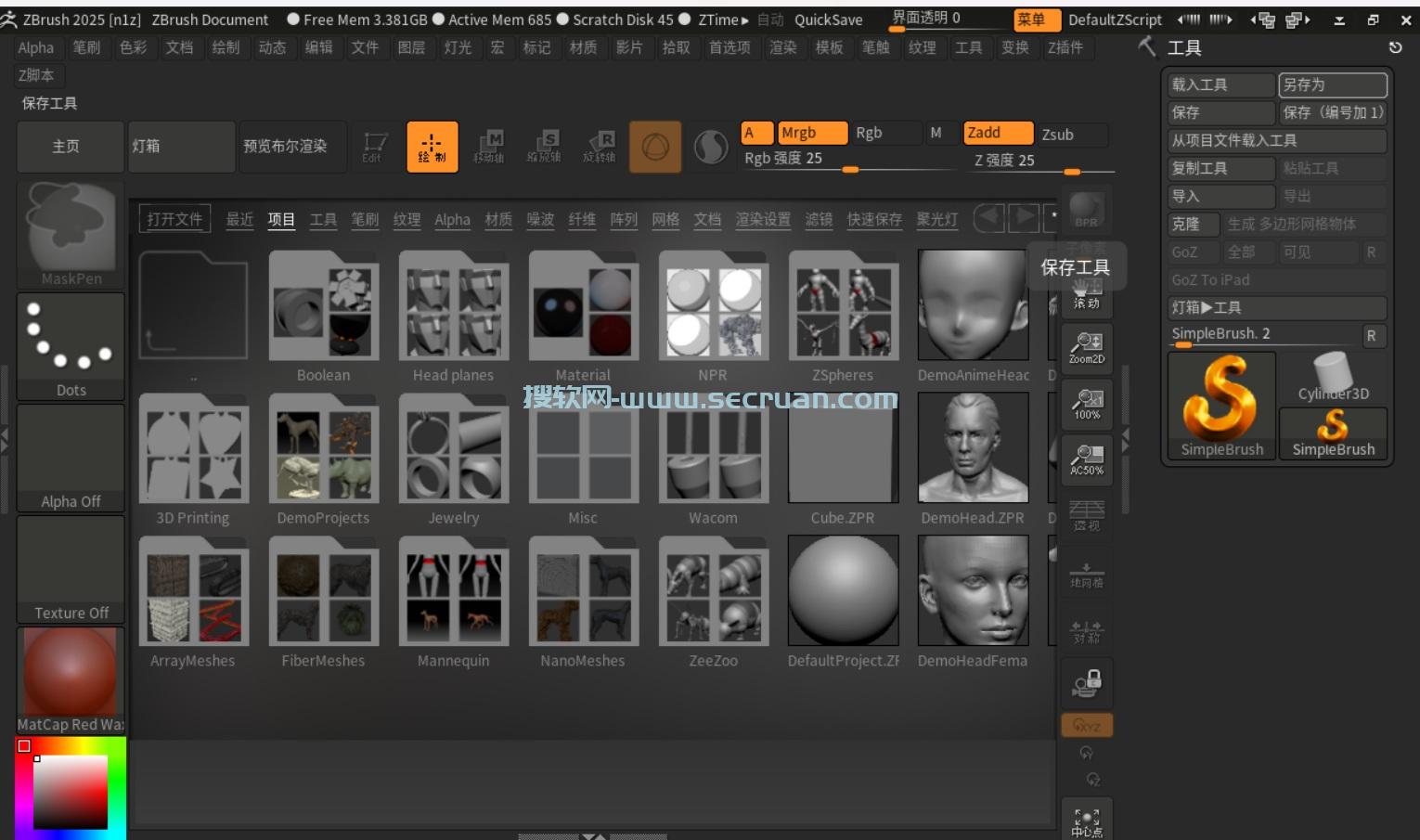The width and height of the screenshot is (1420, 840).
Task: Click the 打开文件 button
Action: (174, 219)
